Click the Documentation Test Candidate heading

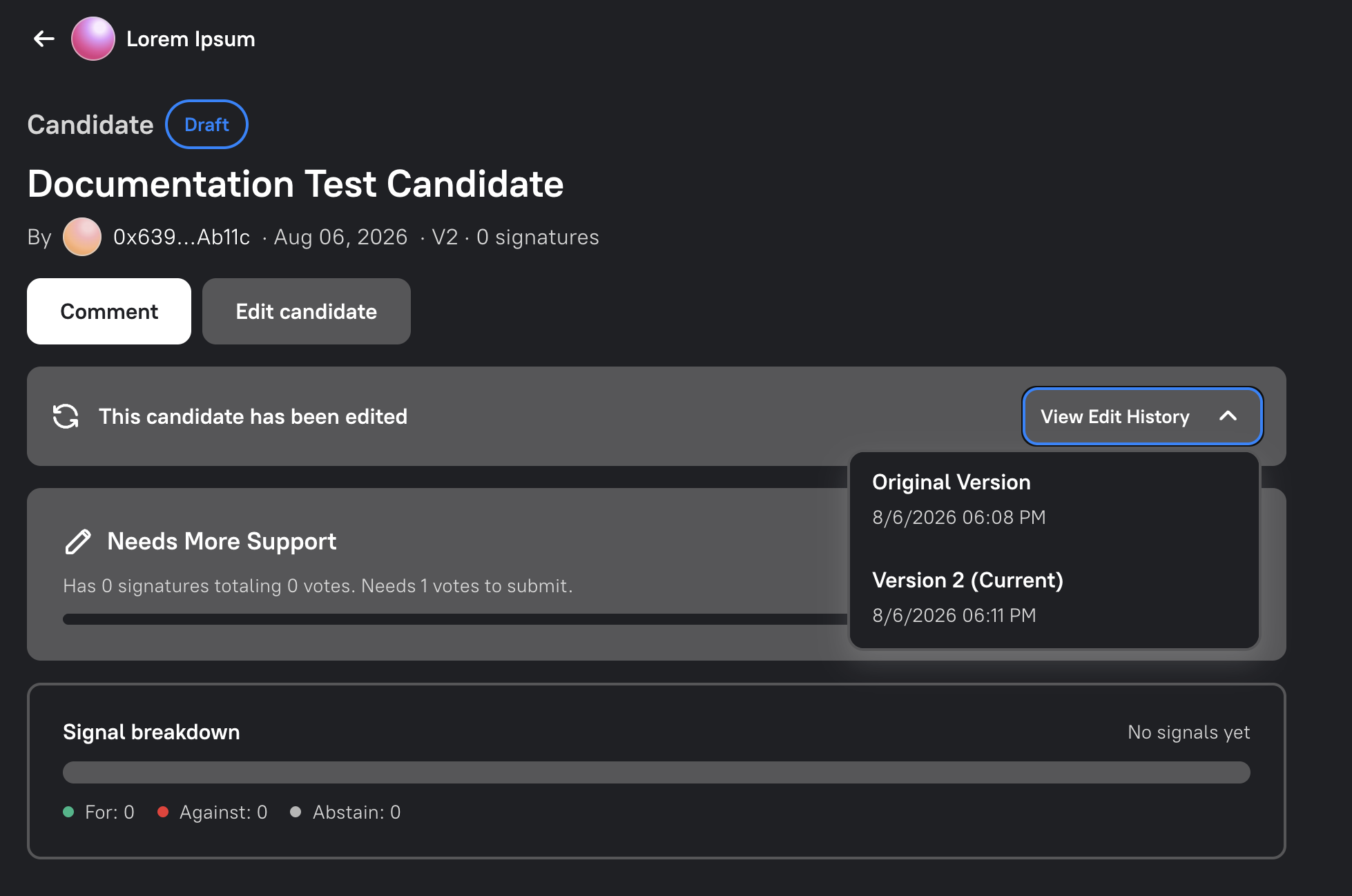click(296, 184)
